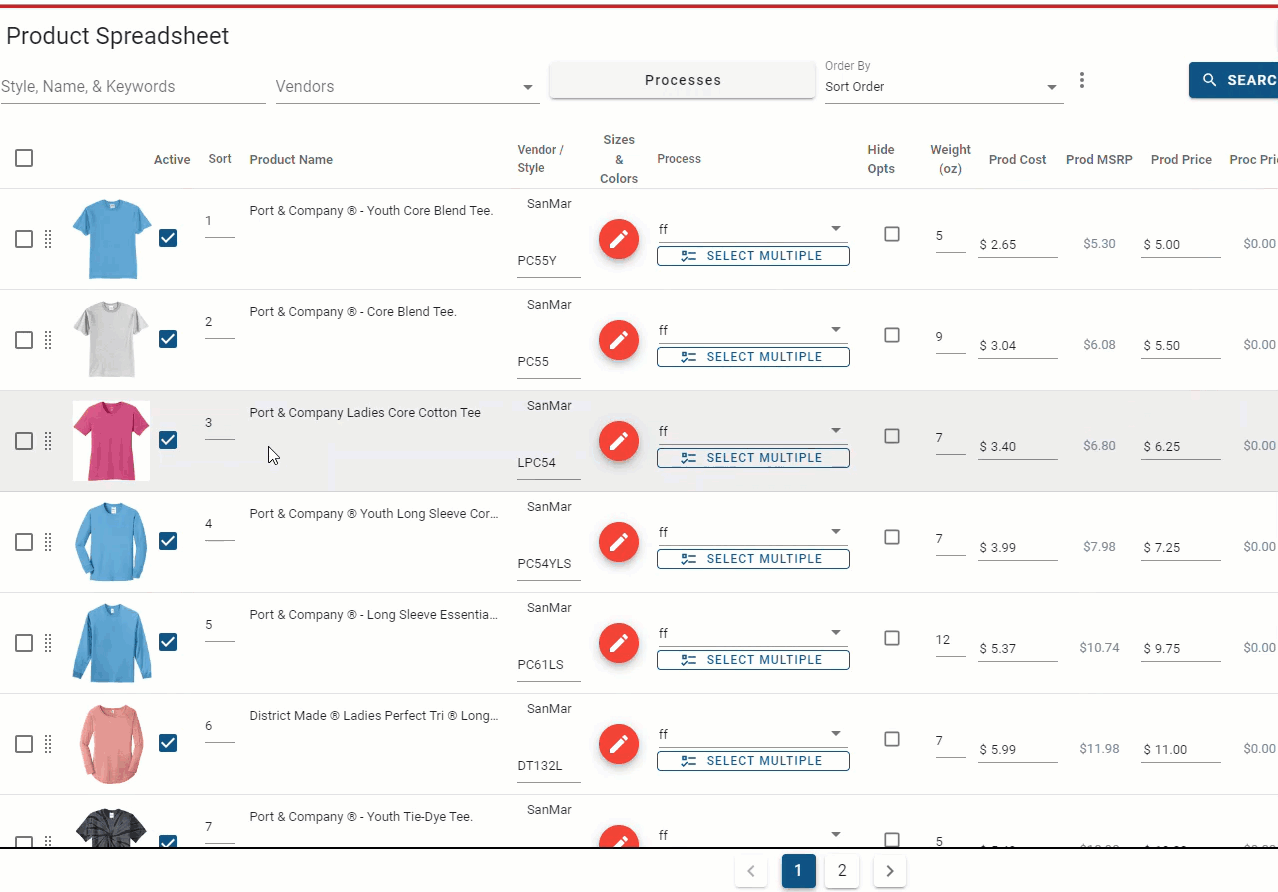1278x892 pixels.
Task: Click the Product Name column header
Action: pyautogui.click(x=291, y=159)
